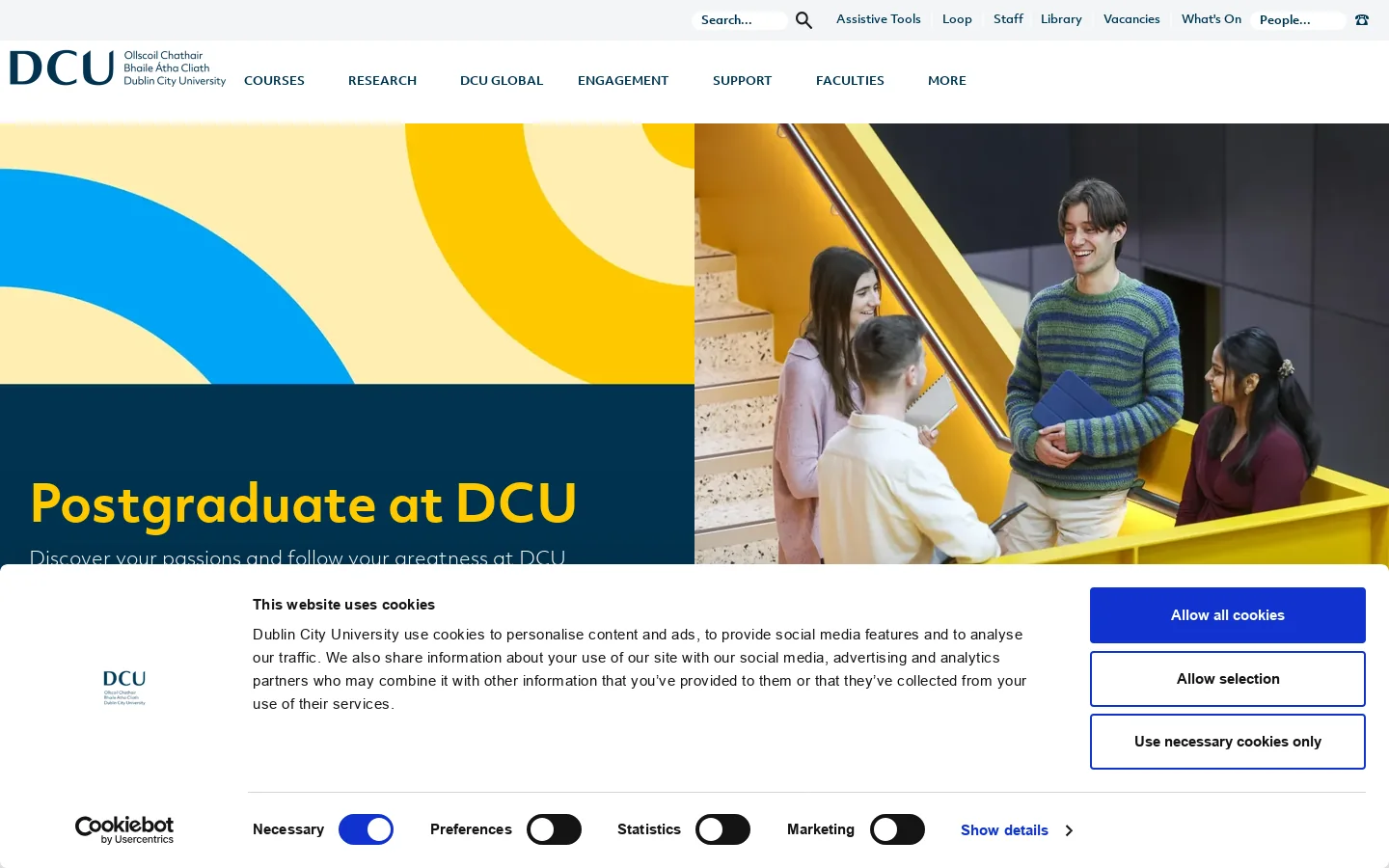Viewport: 1389px width, 868px height.
Task: Open the Assistive Tools link
Action: tap(879, 19)
